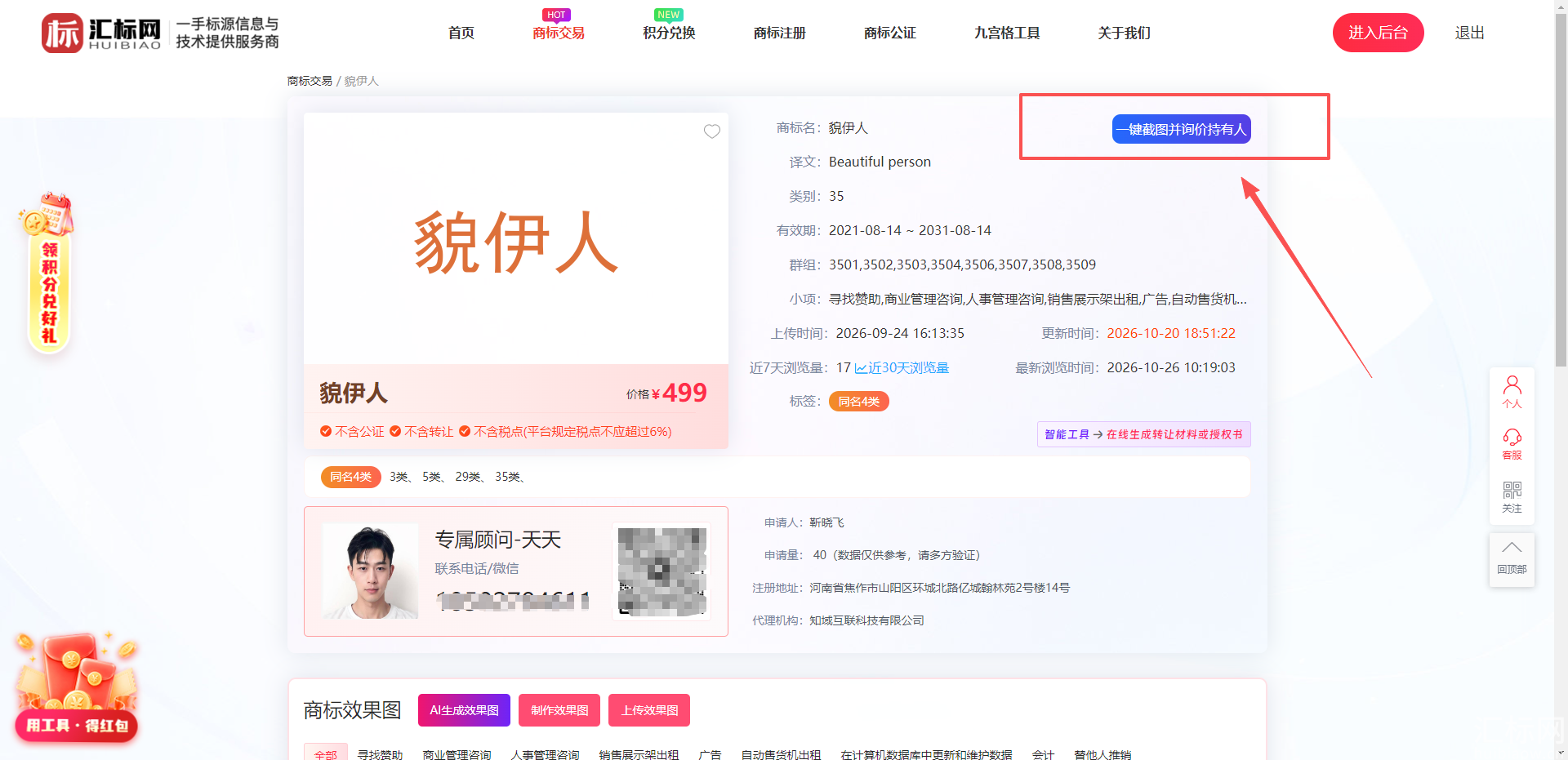Screen dimensions: 1568x760
Task: Open 九宫格工具 navigation item
Action: click(1007, 33)
